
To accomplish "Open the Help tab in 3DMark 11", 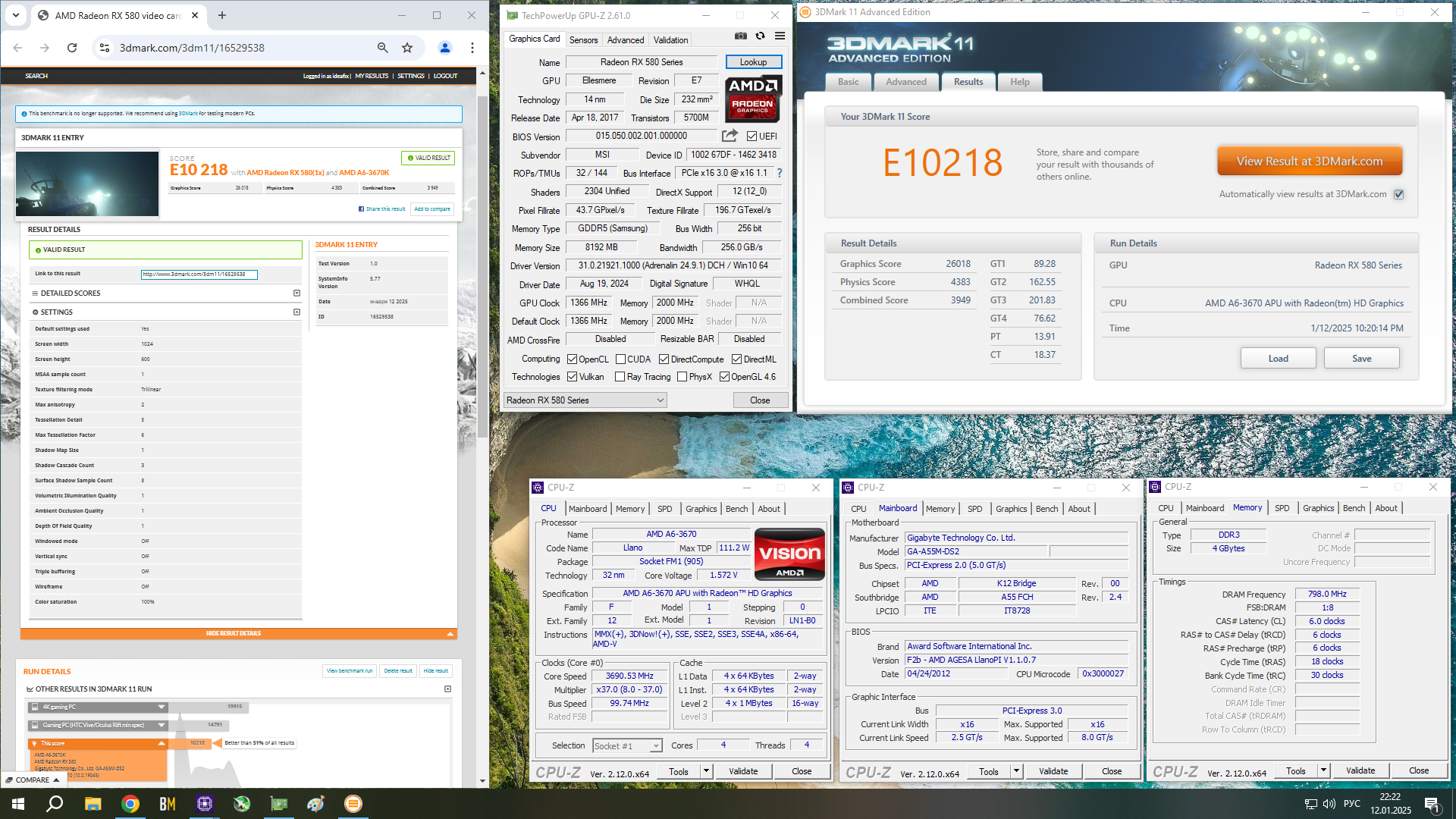I will click(1020, 82).
